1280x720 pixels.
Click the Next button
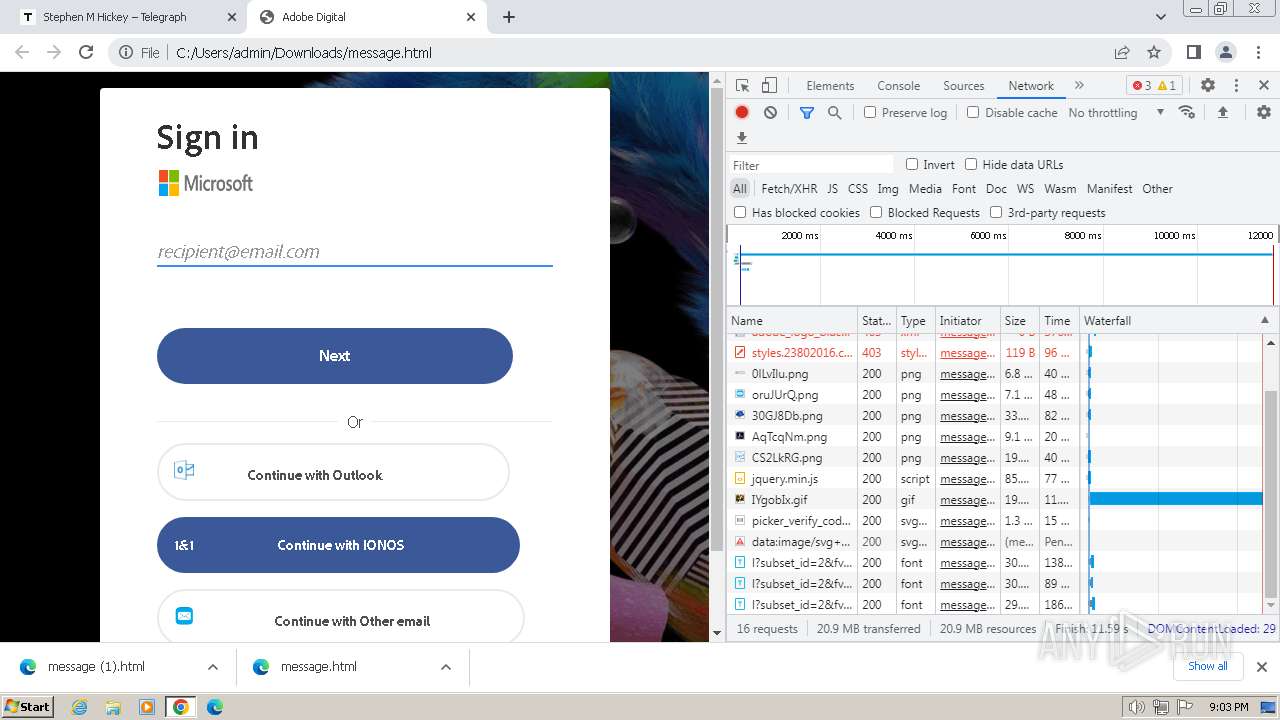pos(335,356)
